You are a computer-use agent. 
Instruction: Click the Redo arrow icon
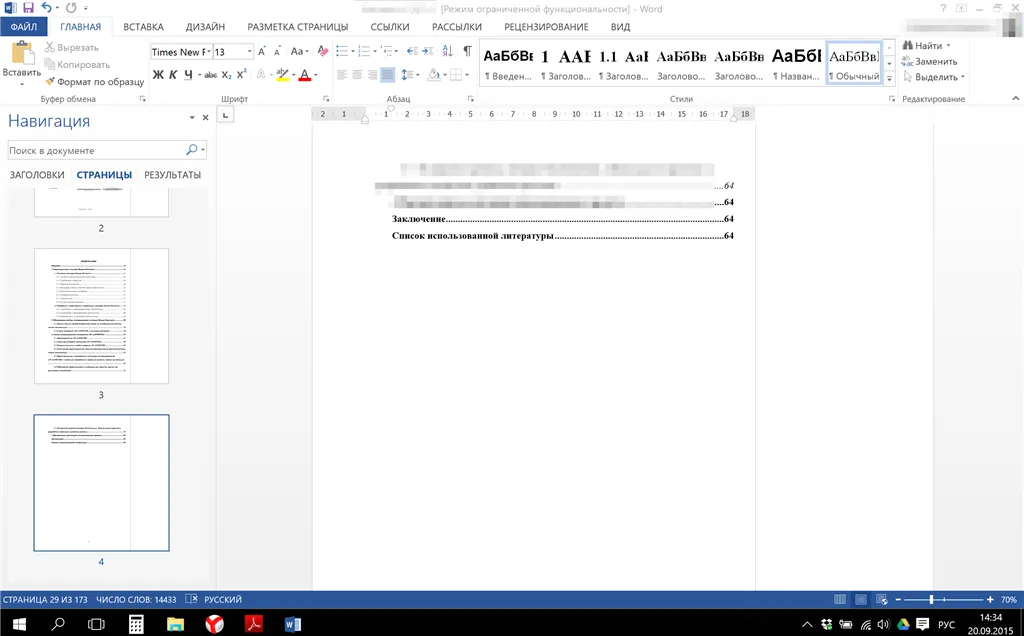[x=71, y=8]
